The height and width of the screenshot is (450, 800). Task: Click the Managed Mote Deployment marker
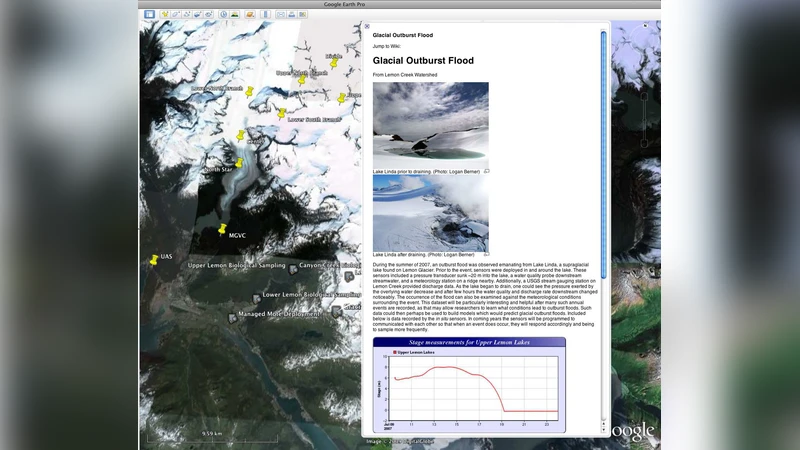coord(233,317)
